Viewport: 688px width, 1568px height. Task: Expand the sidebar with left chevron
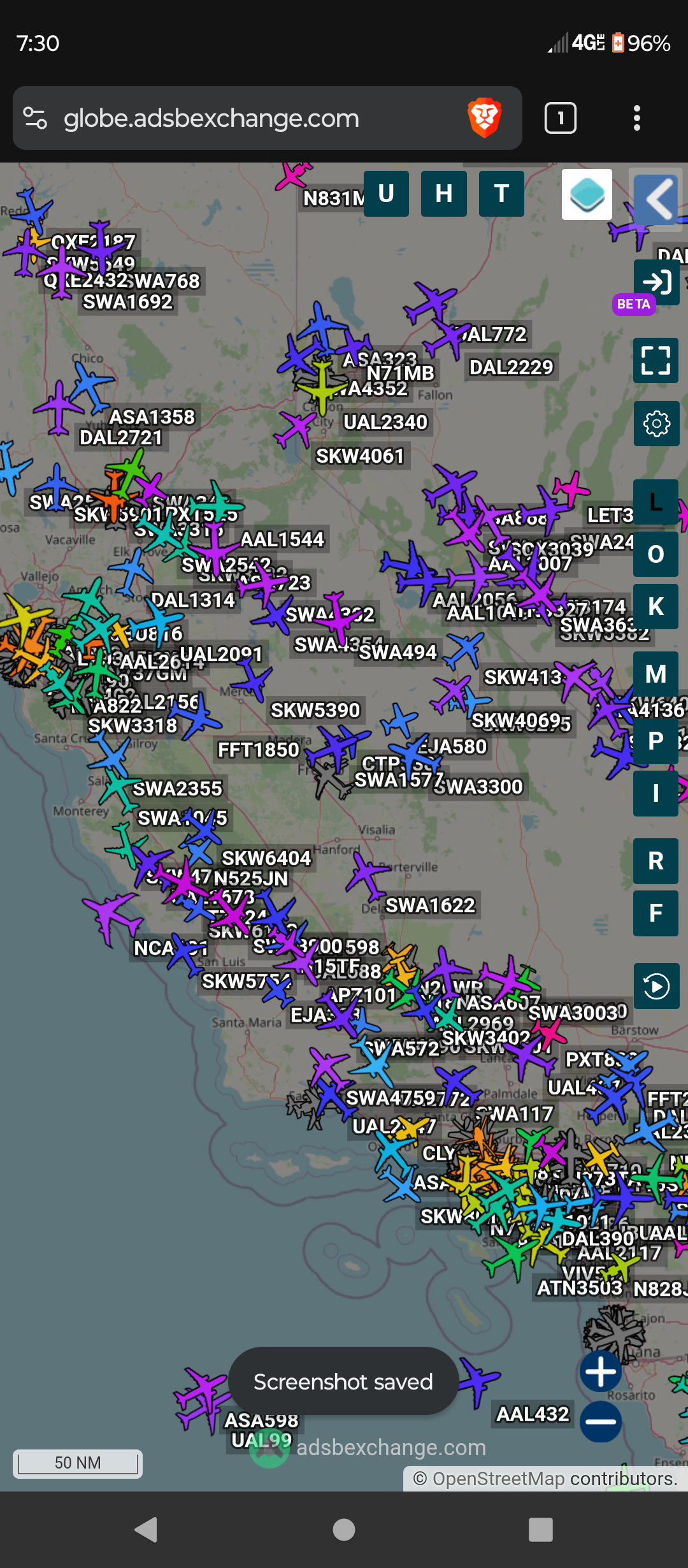[x=656, y=199]
